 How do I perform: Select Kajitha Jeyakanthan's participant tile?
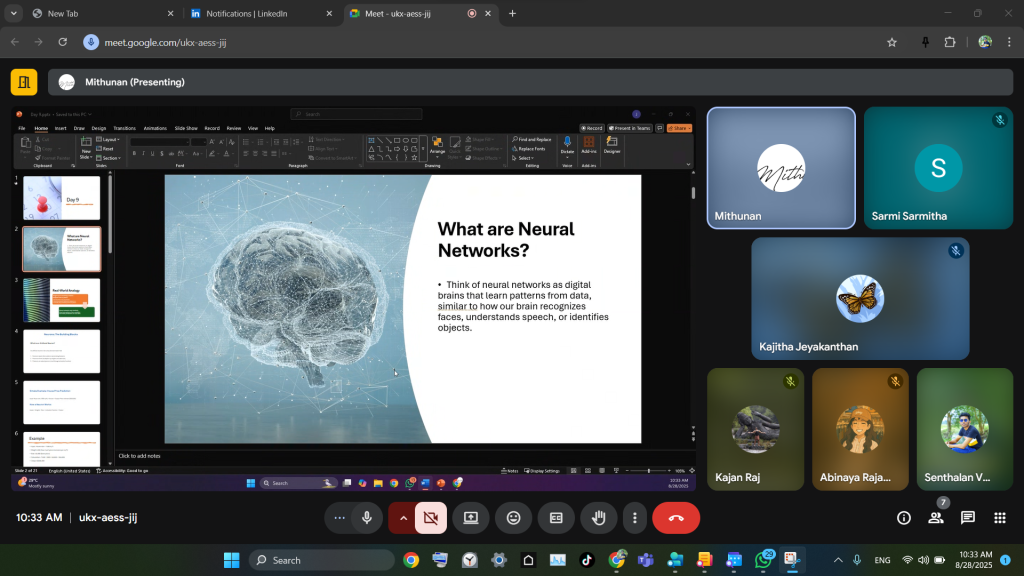860,298
